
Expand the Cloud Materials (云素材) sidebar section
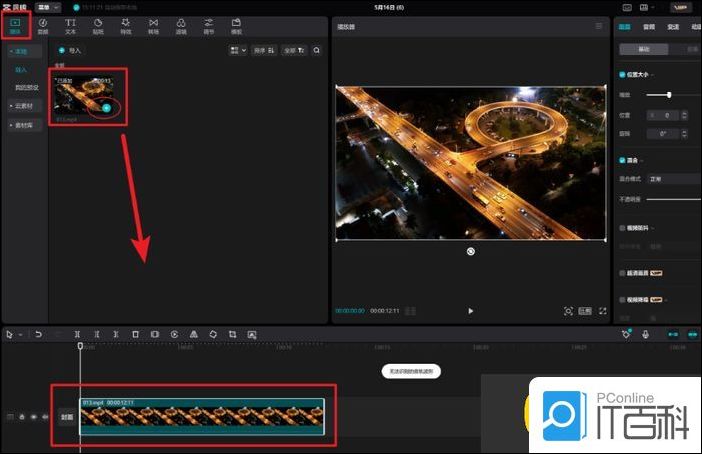point(22,105)
